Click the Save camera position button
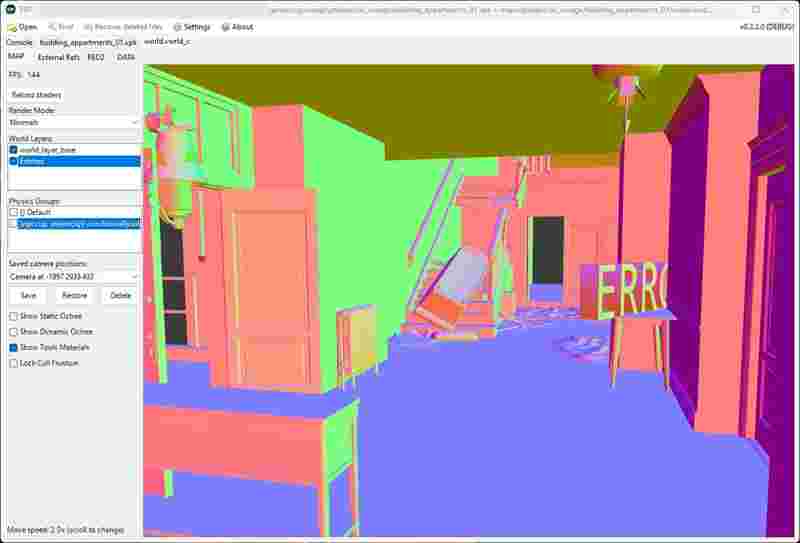 (x=28, y=296)
